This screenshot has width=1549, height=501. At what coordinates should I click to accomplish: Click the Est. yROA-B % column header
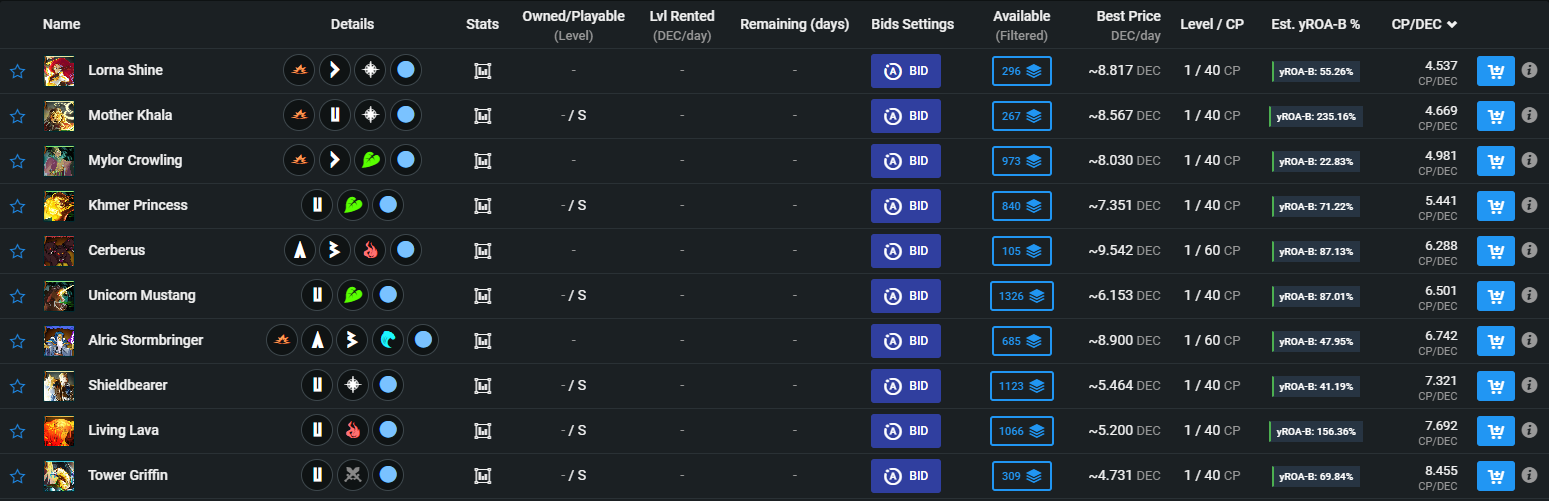click(1315, 24)
